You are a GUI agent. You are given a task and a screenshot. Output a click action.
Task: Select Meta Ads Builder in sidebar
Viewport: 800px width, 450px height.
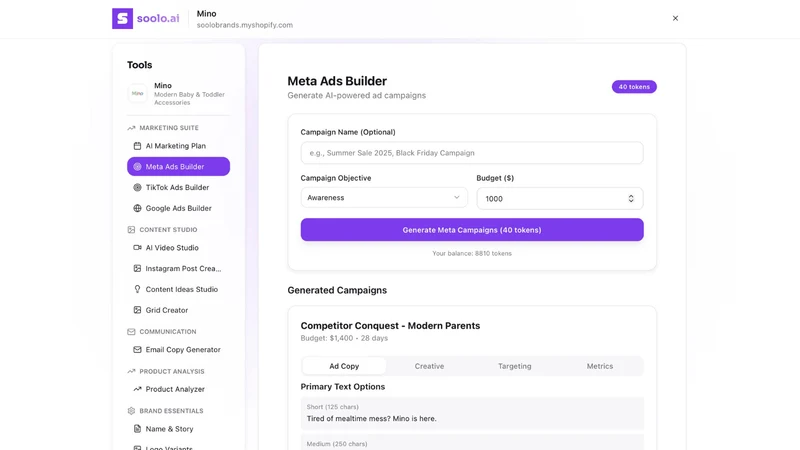tap(179, 167)
